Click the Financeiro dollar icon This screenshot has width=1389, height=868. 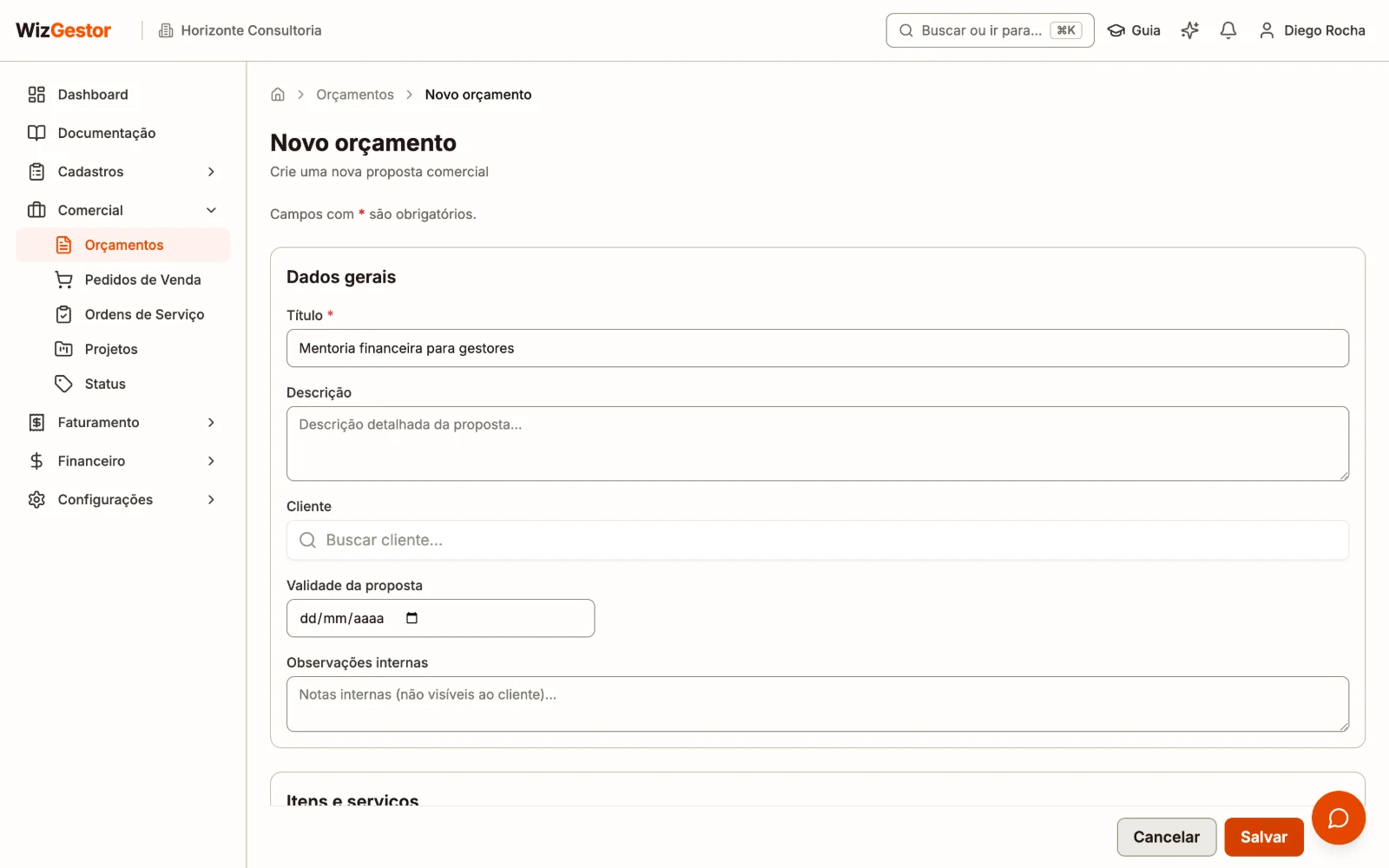tap(36, 461)
